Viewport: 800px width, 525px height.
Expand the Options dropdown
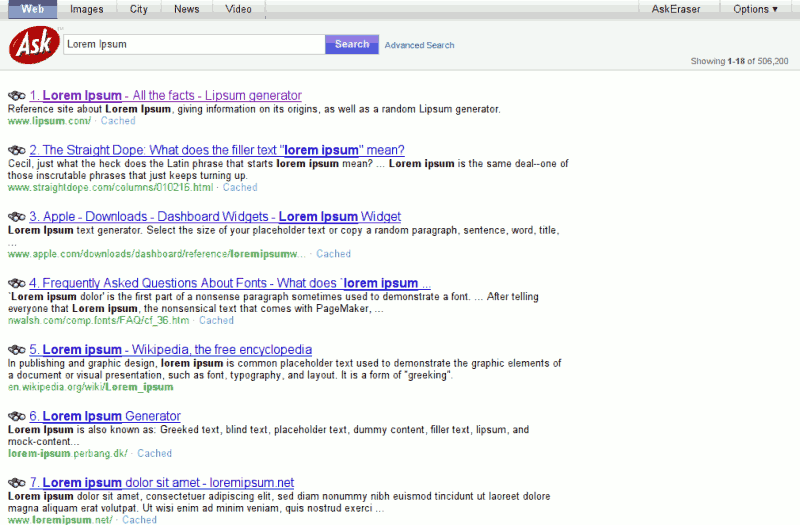755,9
